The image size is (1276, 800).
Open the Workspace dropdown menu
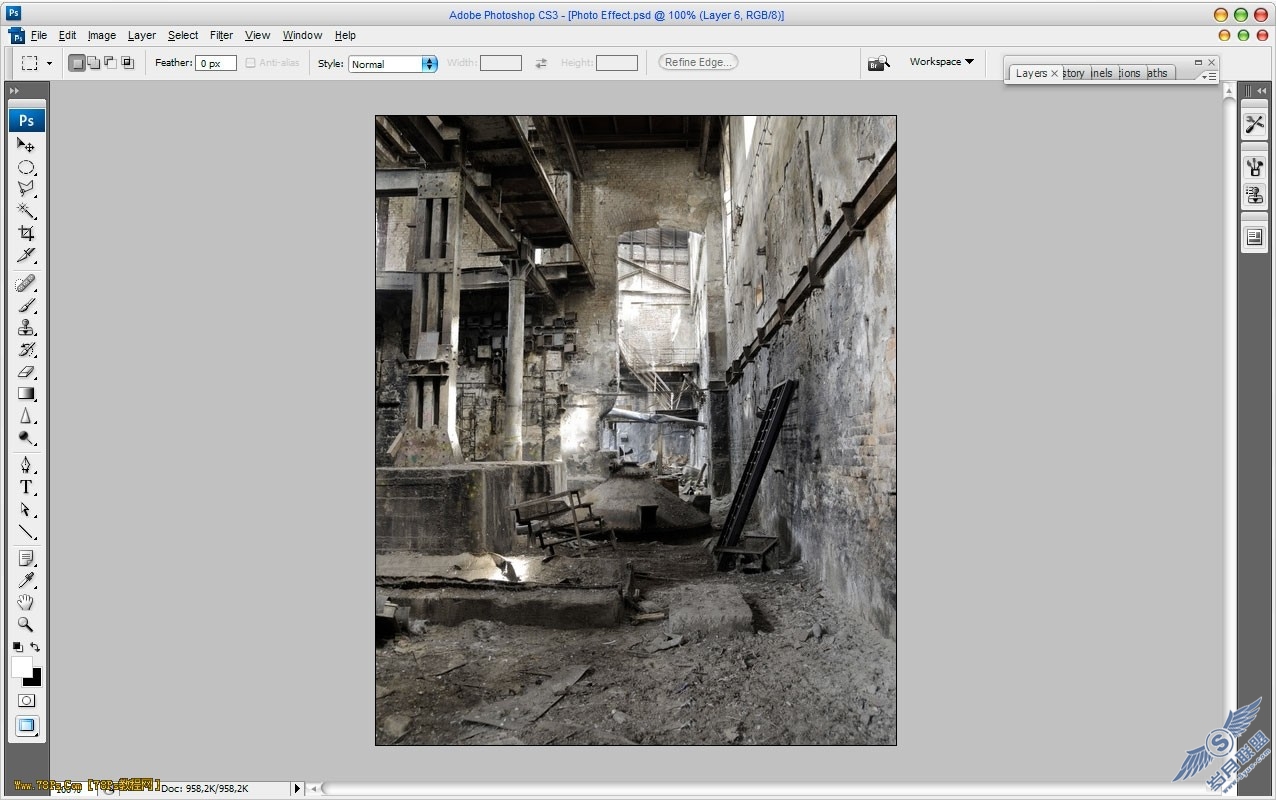pos(941,62)
